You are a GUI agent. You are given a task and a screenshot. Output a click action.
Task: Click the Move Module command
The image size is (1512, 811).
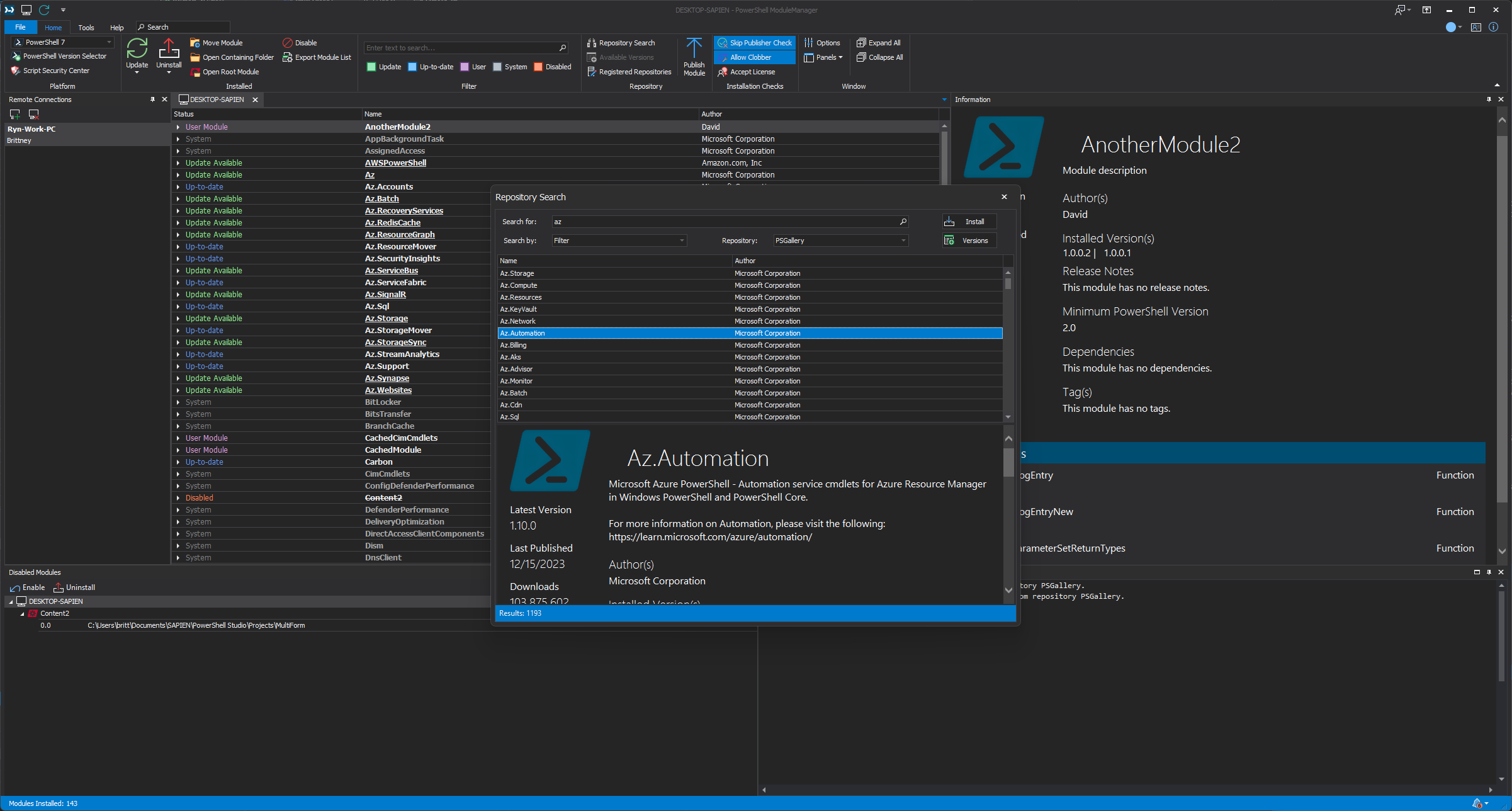(x=217, y=43)
